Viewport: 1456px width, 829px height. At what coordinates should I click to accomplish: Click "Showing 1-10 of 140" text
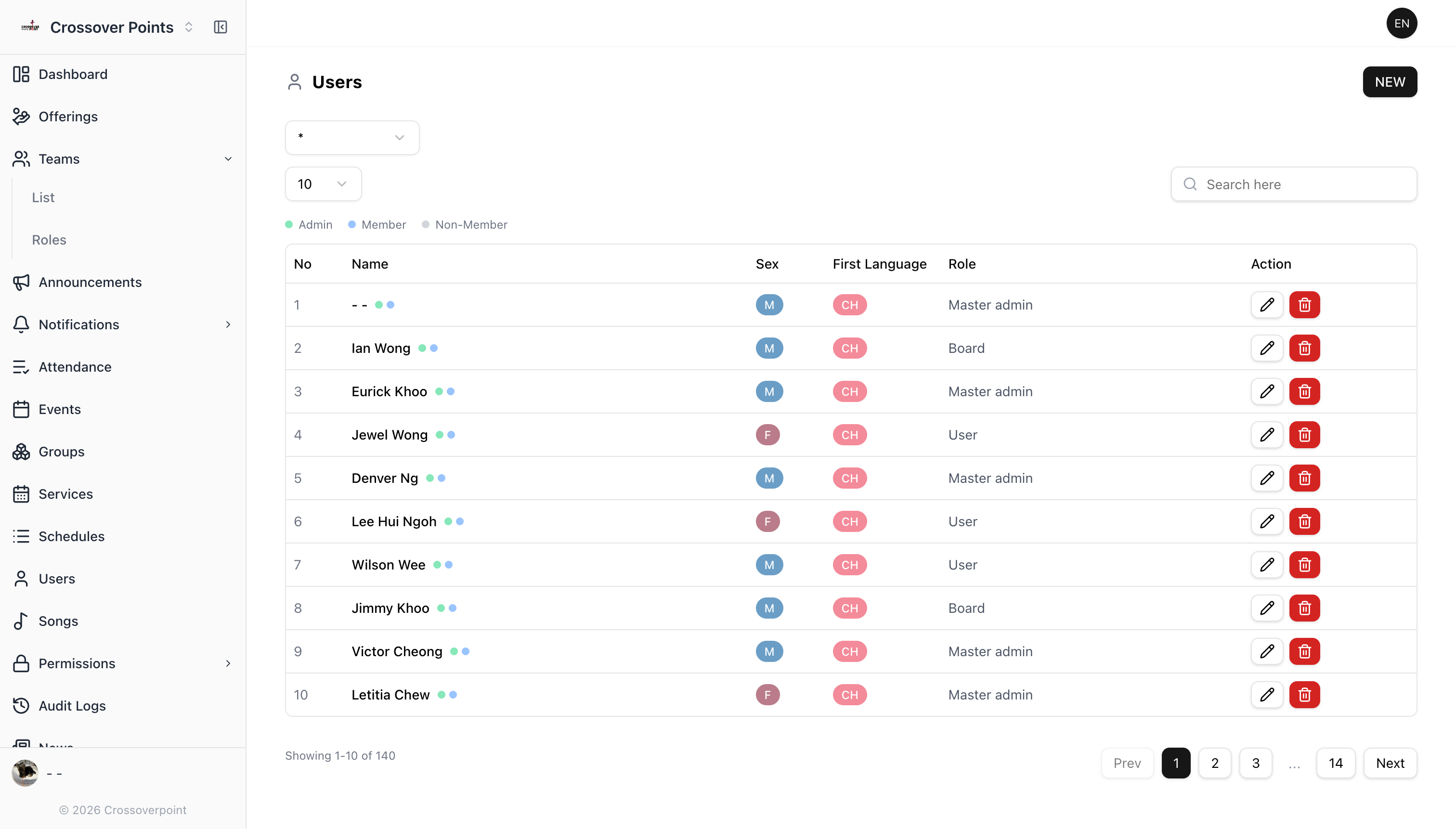pyautogui.click(x=340, y=755)
